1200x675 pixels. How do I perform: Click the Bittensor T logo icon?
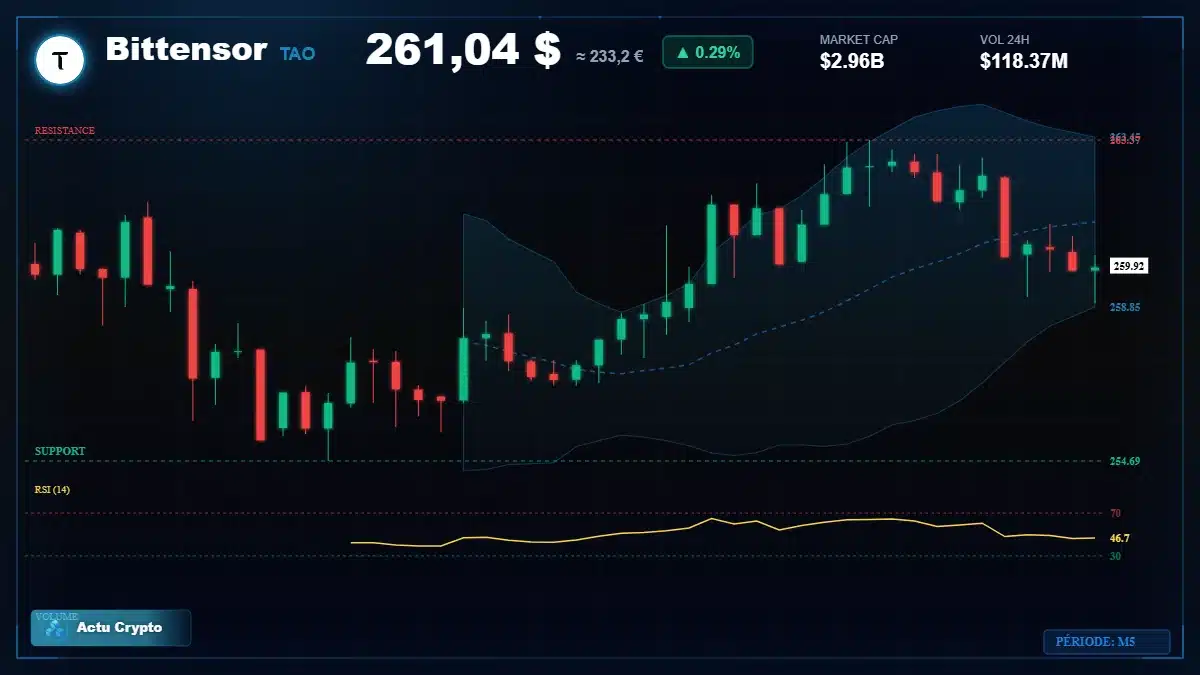[x=60, y=60]
